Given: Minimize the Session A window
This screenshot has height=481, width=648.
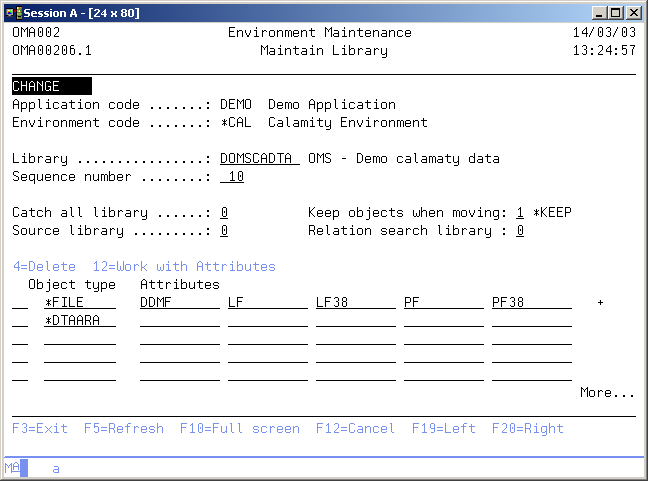Looking at the screenshot, I should pos(598,12).
